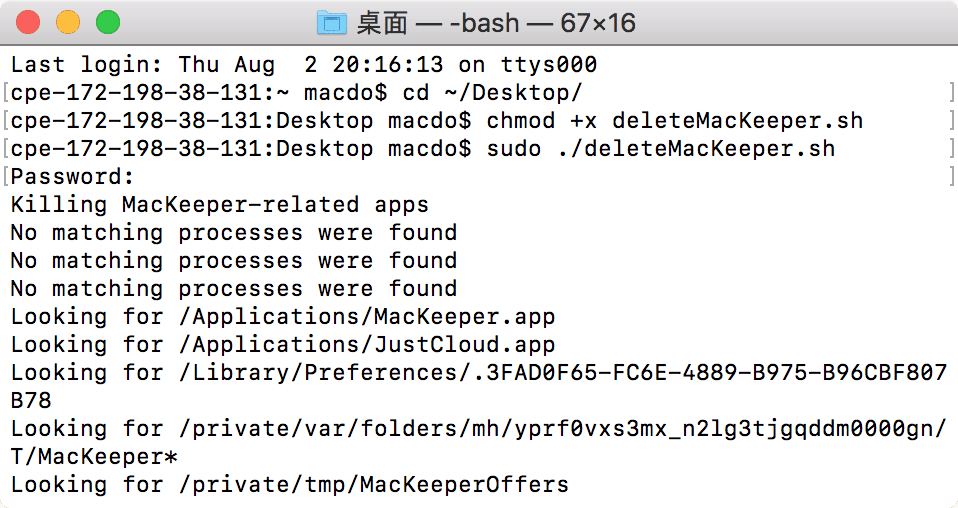Screen dimensions: 958x508
Task: Click the 'Last login' line of text
Action: click(304, 64)
